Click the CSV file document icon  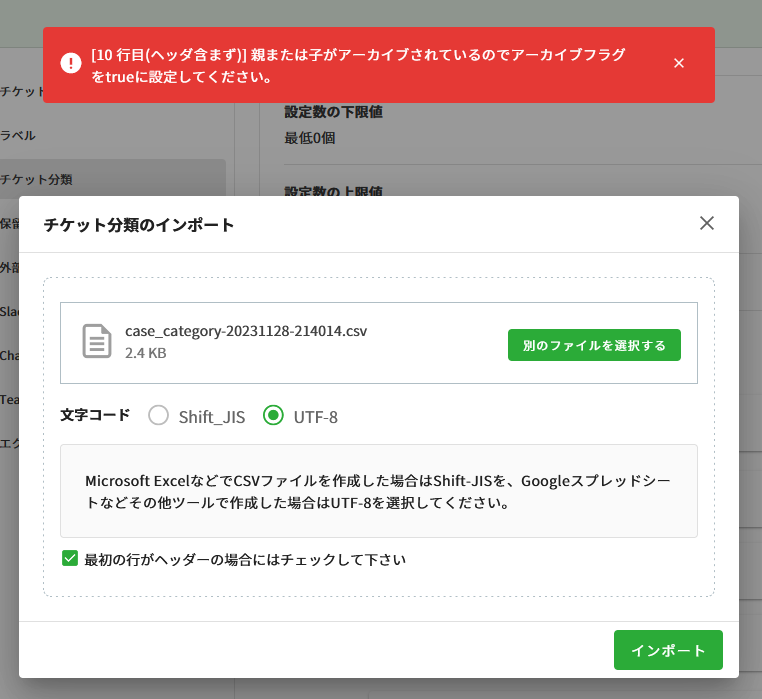pyautogui.click(x=96, y=341)
